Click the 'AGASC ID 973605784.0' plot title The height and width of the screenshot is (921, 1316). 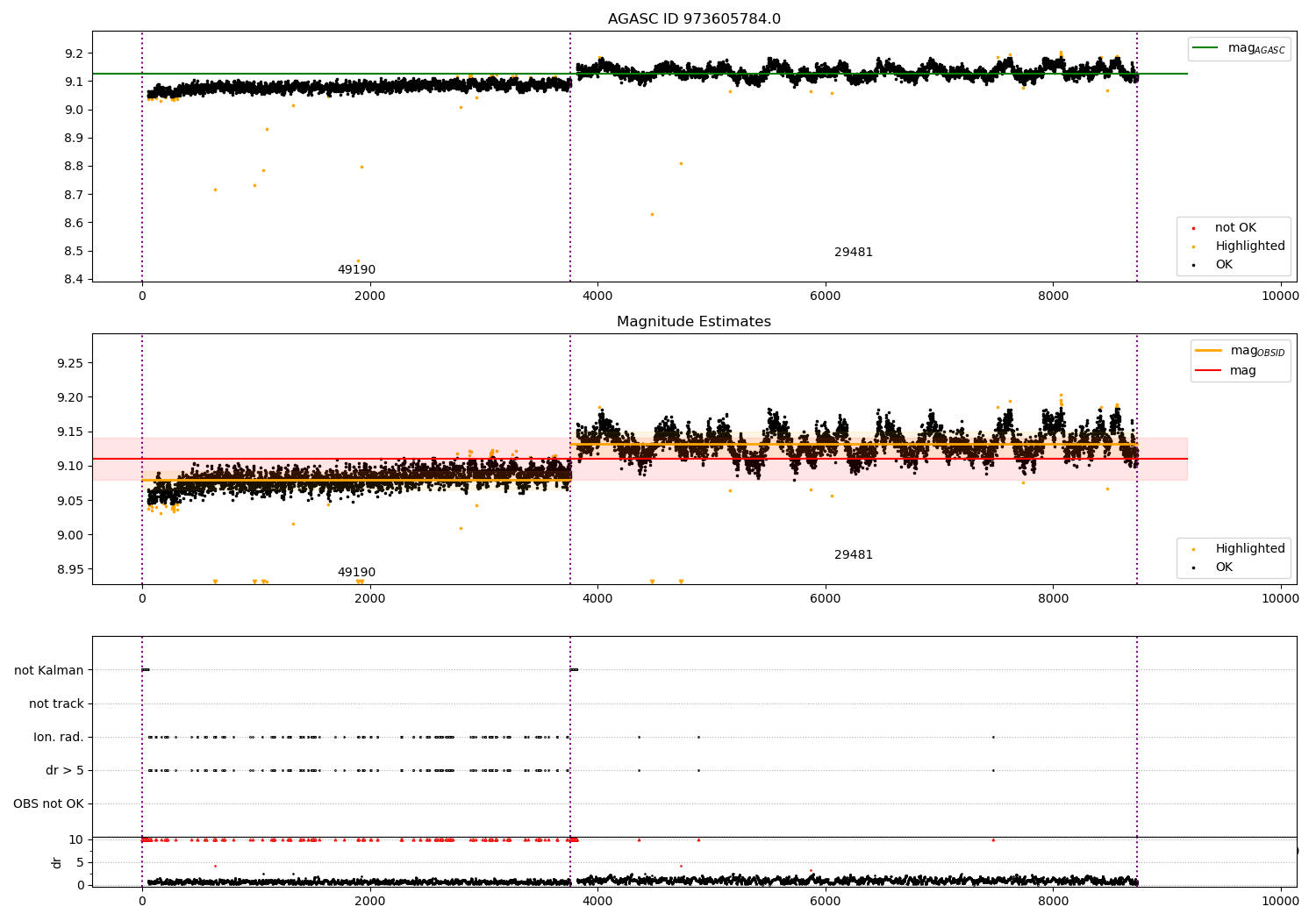pos(694,19)
